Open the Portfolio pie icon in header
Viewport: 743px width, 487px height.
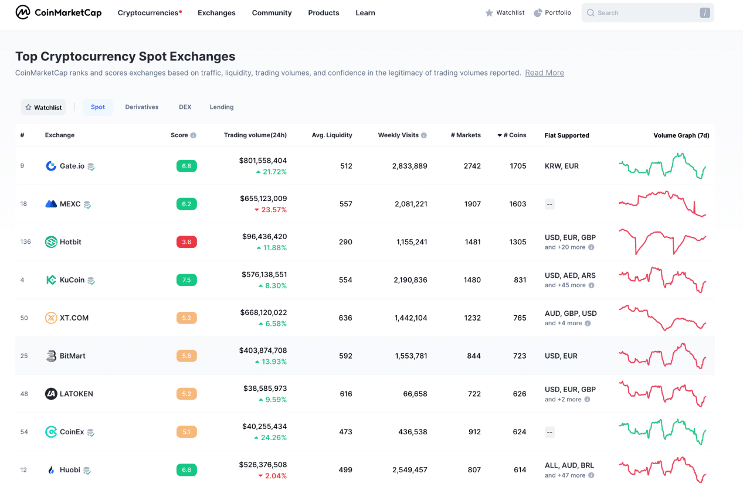pos(538,13)
